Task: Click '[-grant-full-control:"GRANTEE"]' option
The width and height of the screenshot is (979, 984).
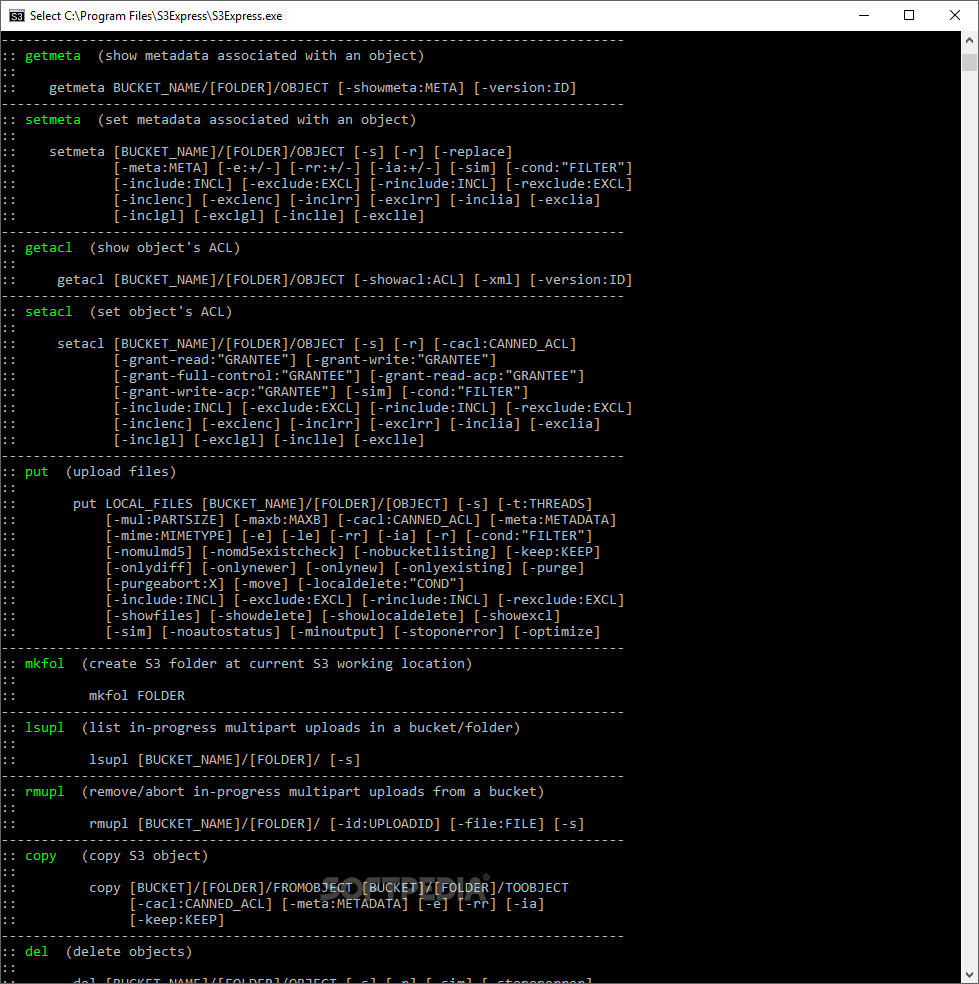Action: (237, 376)
